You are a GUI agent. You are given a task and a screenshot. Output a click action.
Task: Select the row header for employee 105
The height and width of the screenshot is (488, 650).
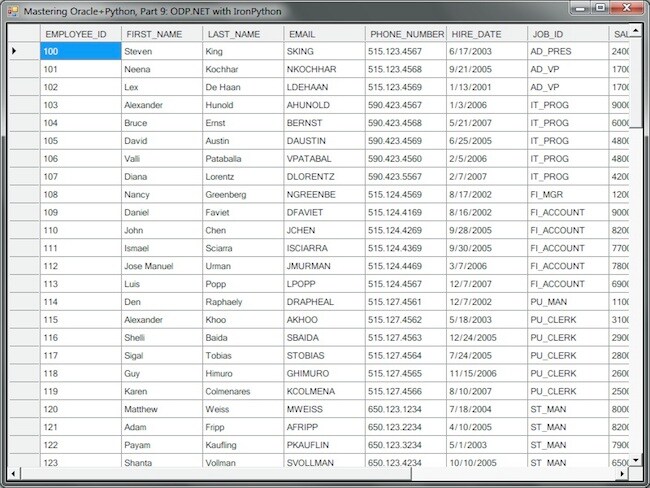pos(24,141)
